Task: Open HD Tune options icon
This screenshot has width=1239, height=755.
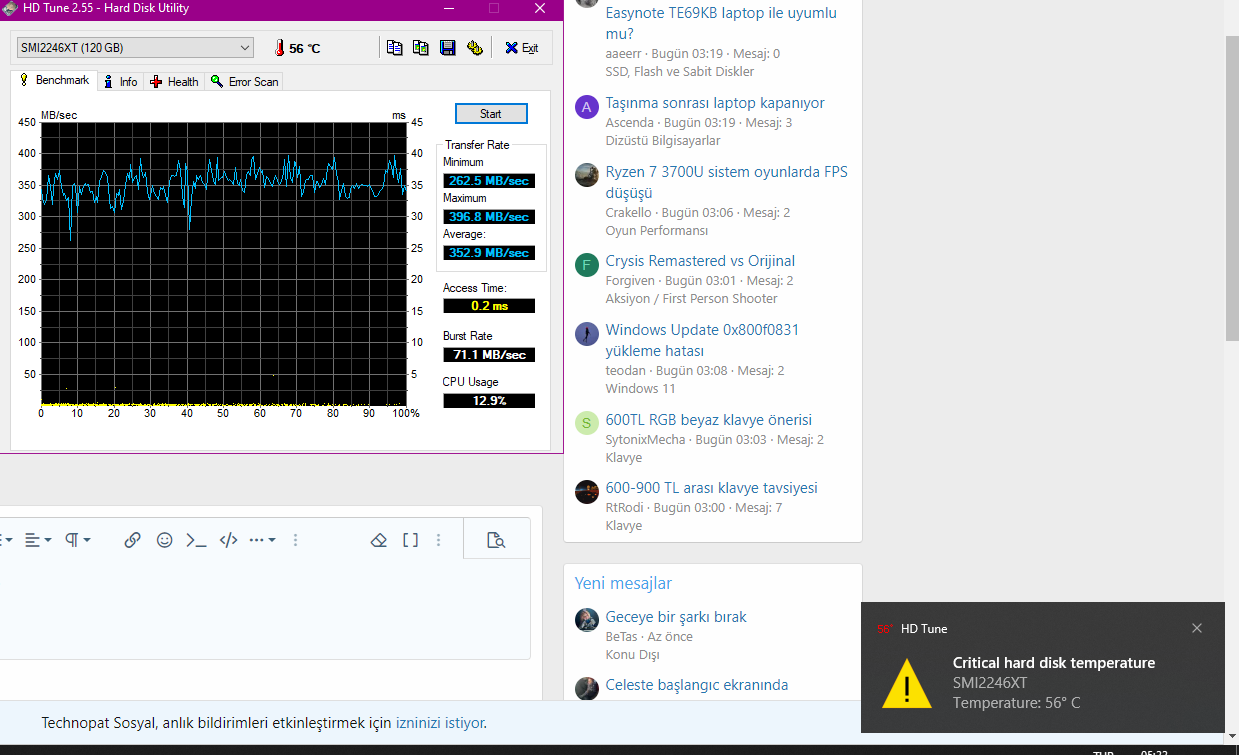Action: coord(475,47)
